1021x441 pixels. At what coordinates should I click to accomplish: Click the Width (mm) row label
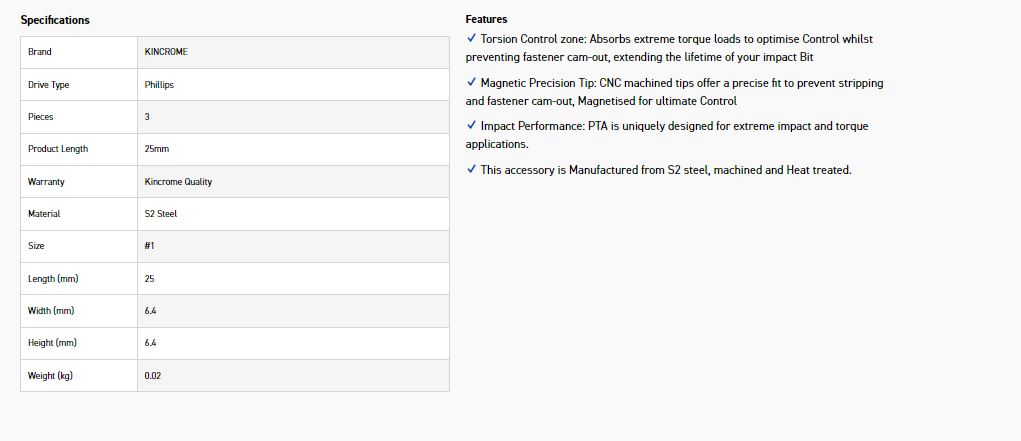tap(52, 311)
